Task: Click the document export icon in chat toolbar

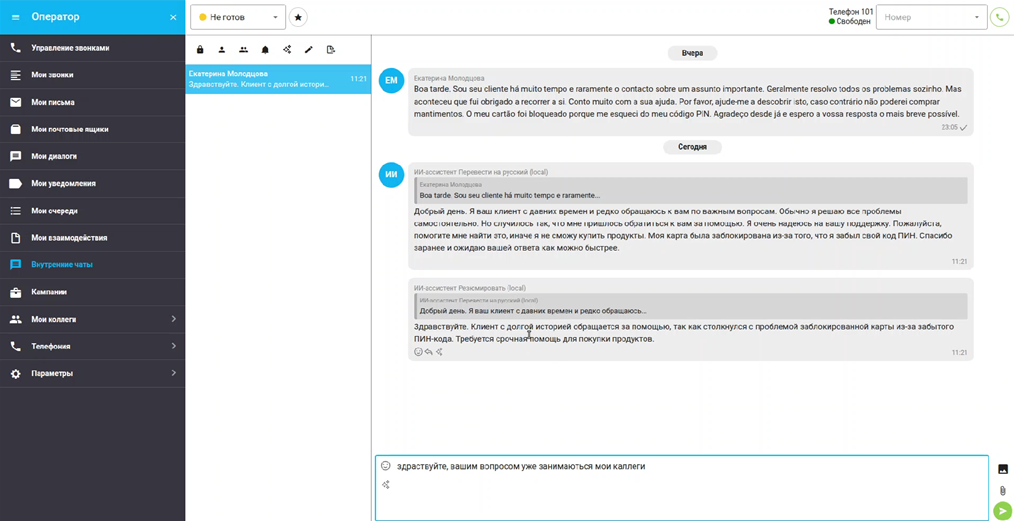Action: [x=330, y=49]
